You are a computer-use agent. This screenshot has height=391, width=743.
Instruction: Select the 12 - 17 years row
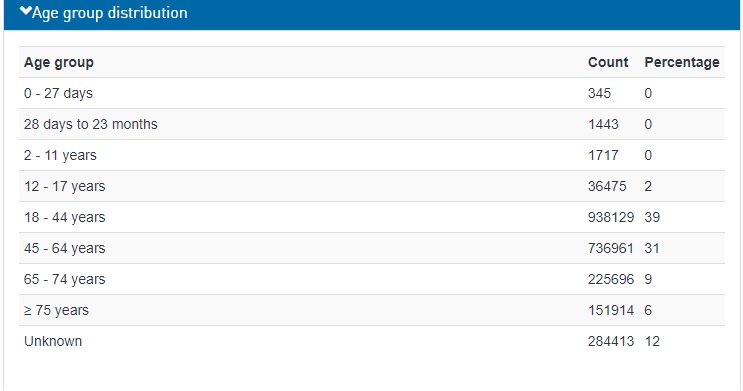(372, 186)
